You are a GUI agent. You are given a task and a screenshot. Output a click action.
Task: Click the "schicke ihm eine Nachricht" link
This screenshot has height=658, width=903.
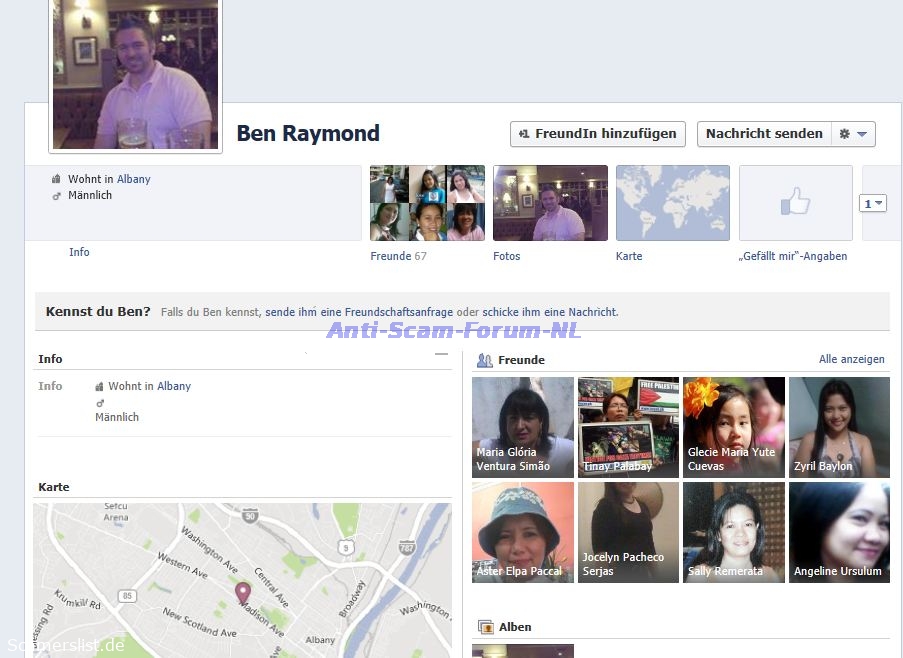tap(550, 312)
